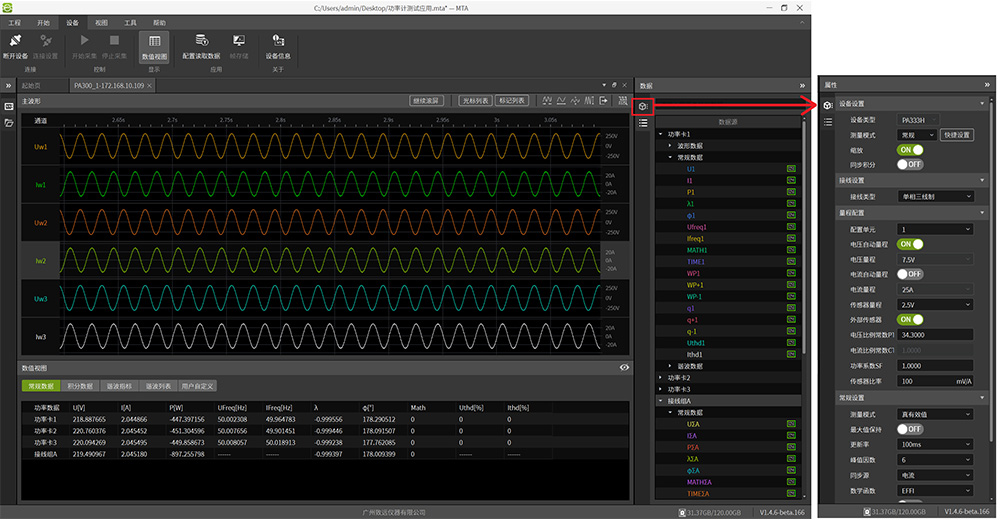Click the list icon in 属性 panel sidebar
The image size is (1000, 520).
point(828,121)
